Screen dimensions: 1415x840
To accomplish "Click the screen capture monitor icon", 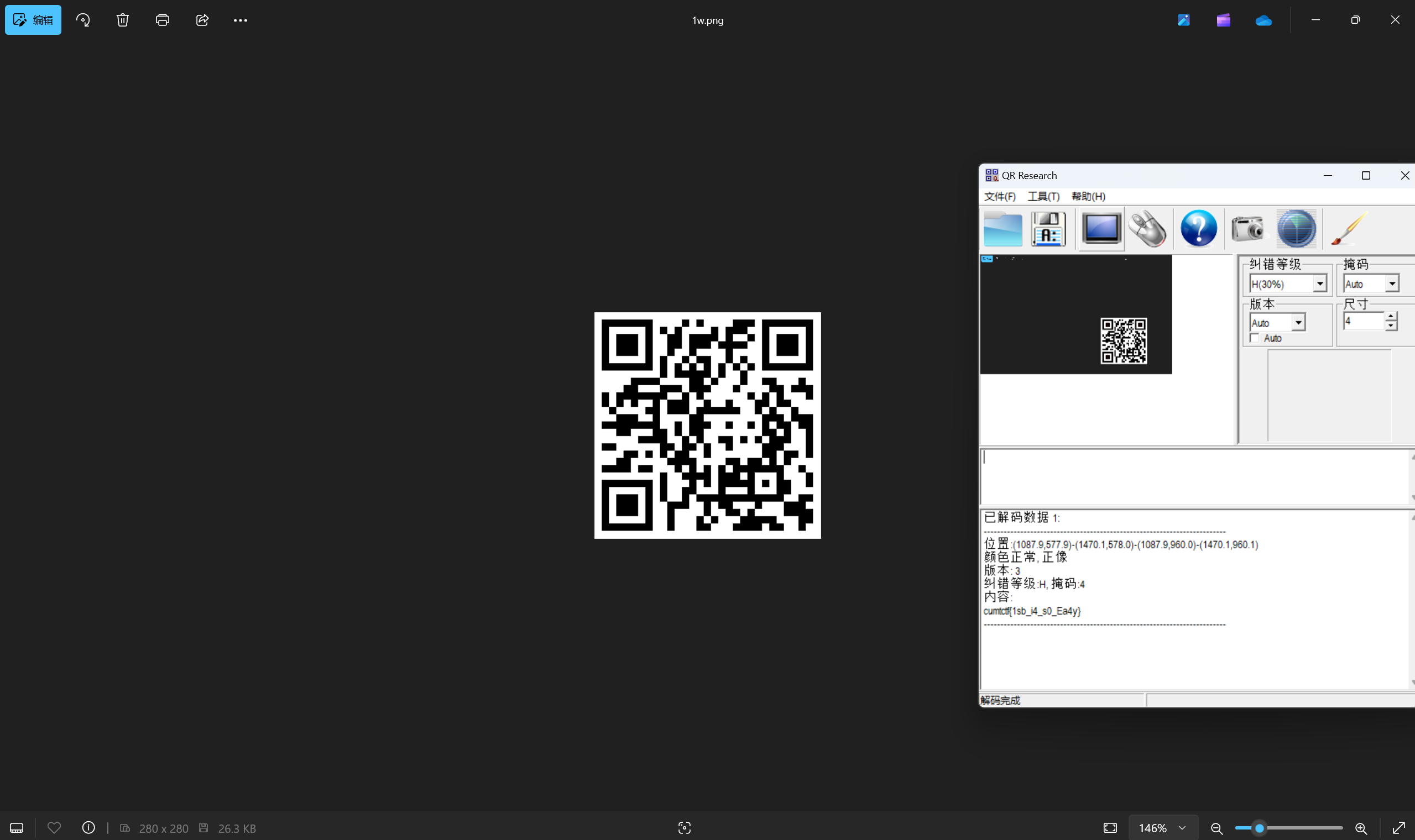I will 1101,229.
